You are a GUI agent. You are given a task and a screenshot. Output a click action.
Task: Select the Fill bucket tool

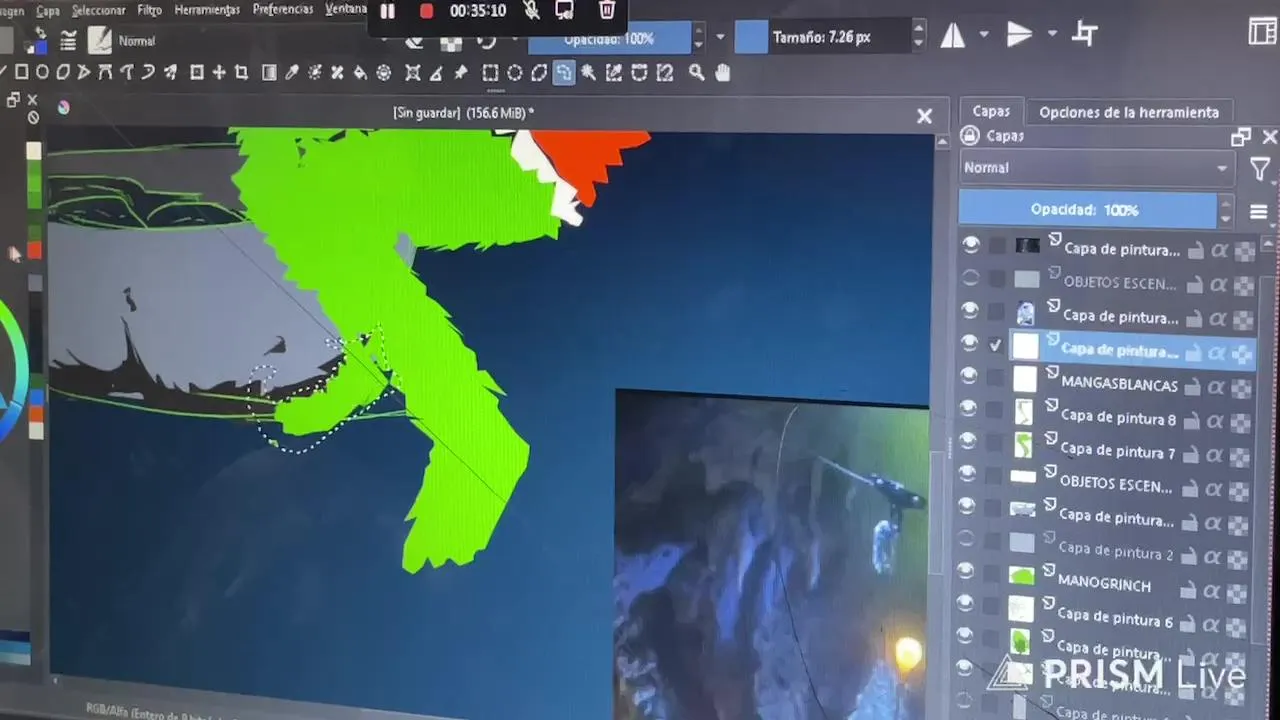pos(360,72)
